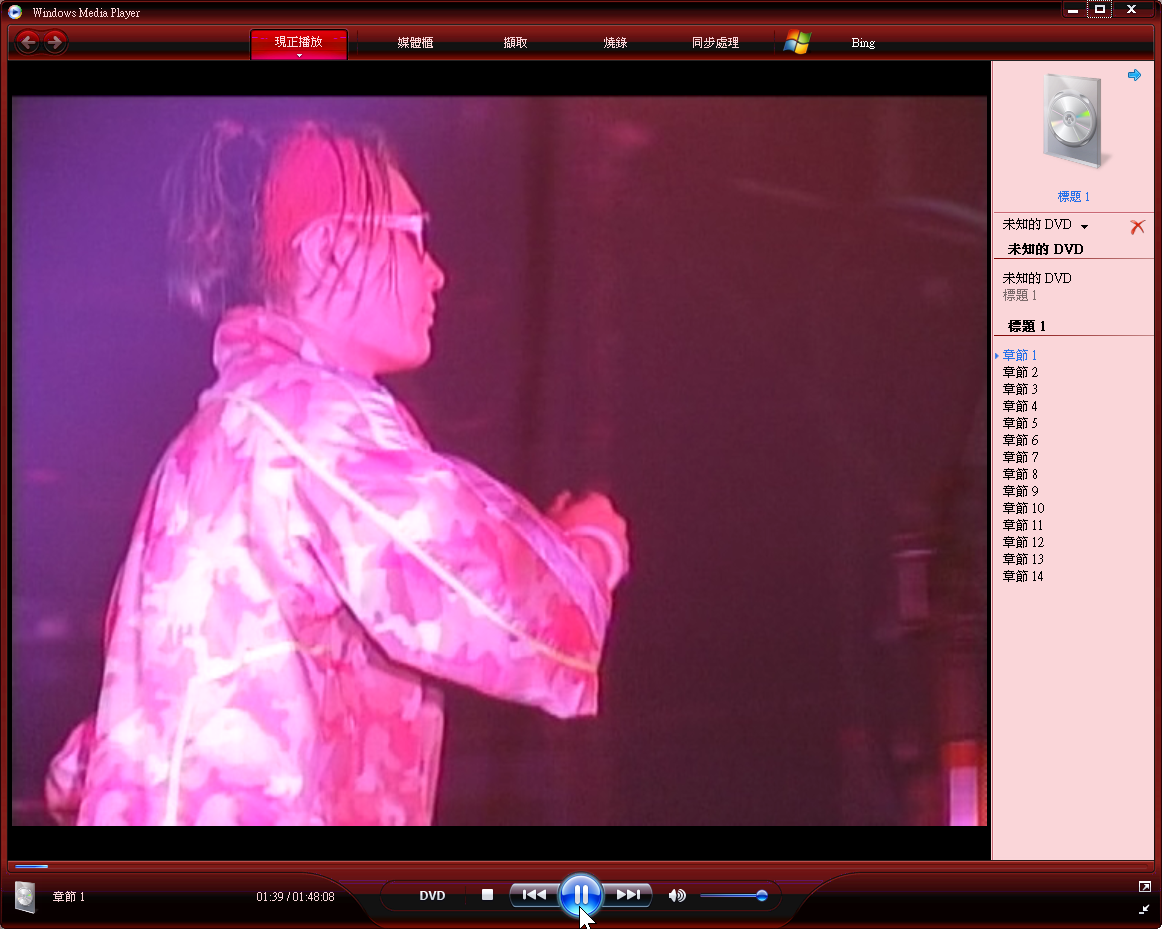The height and width of the screenshot is (929, 1162).
Task: Pause playback with the Pause button
Action: pos(581,895)
